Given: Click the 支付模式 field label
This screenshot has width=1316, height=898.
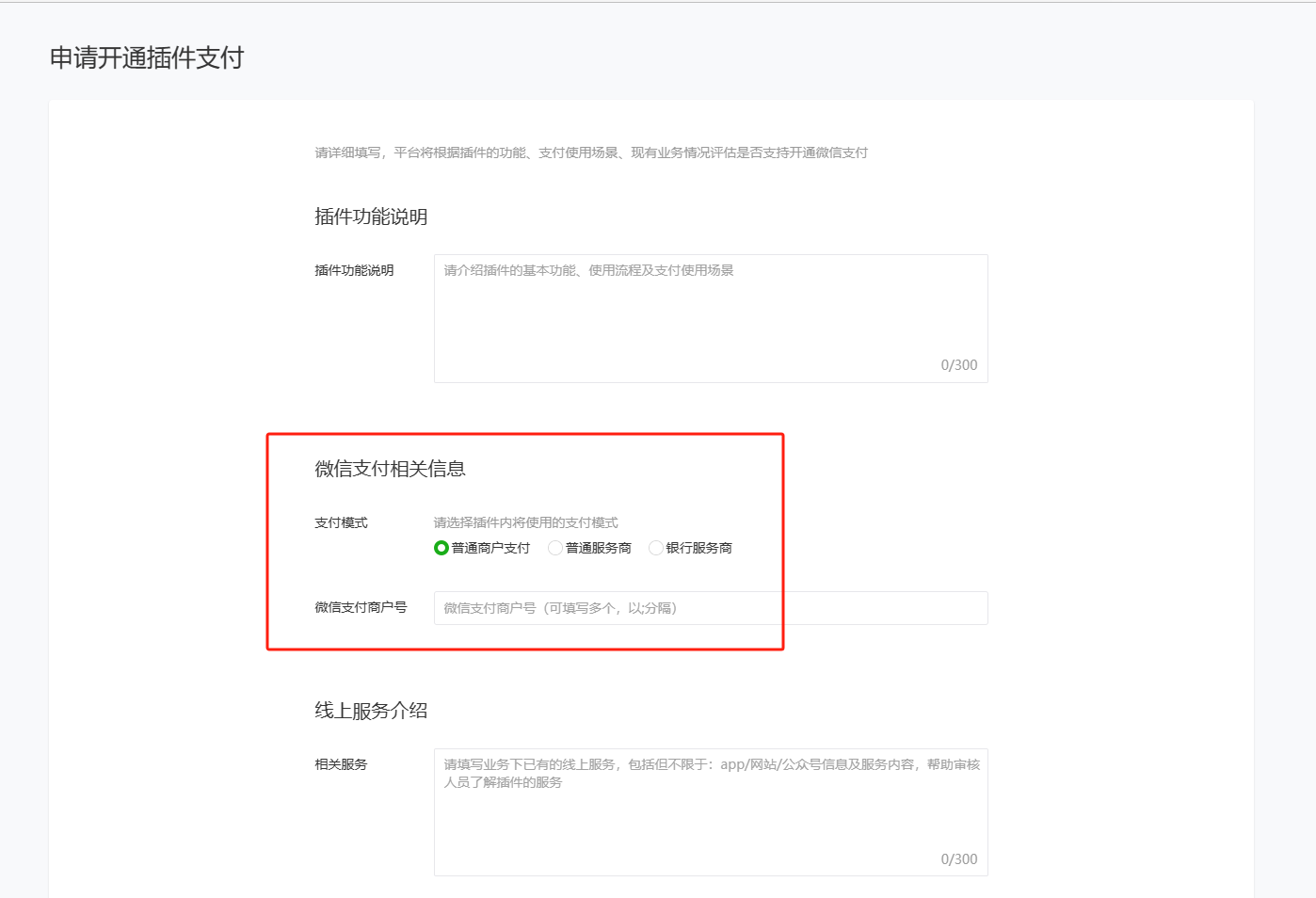Looking at the screenshot, I should tap(341, 522).
